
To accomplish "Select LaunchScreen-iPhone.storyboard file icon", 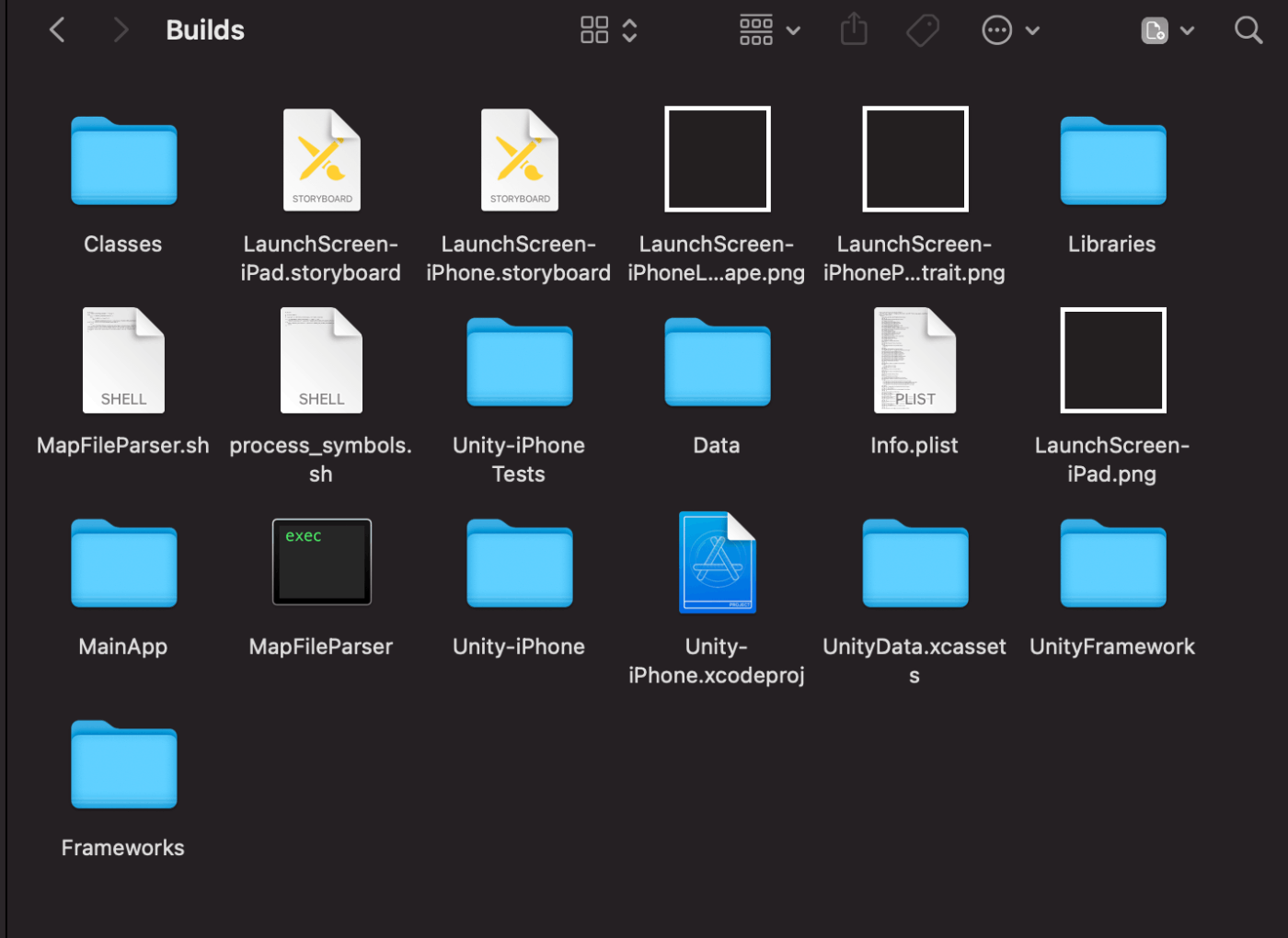I will coord(520,160).
